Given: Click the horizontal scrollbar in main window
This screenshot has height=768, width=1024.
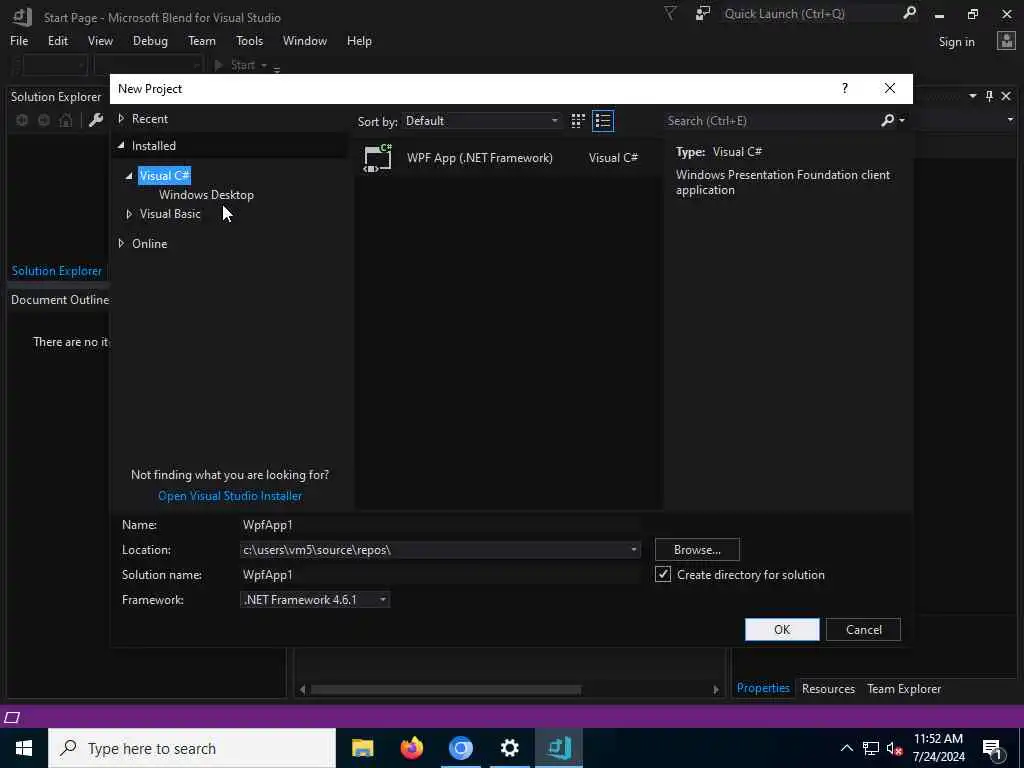Looking at the screenshot, I should point(446,690).
